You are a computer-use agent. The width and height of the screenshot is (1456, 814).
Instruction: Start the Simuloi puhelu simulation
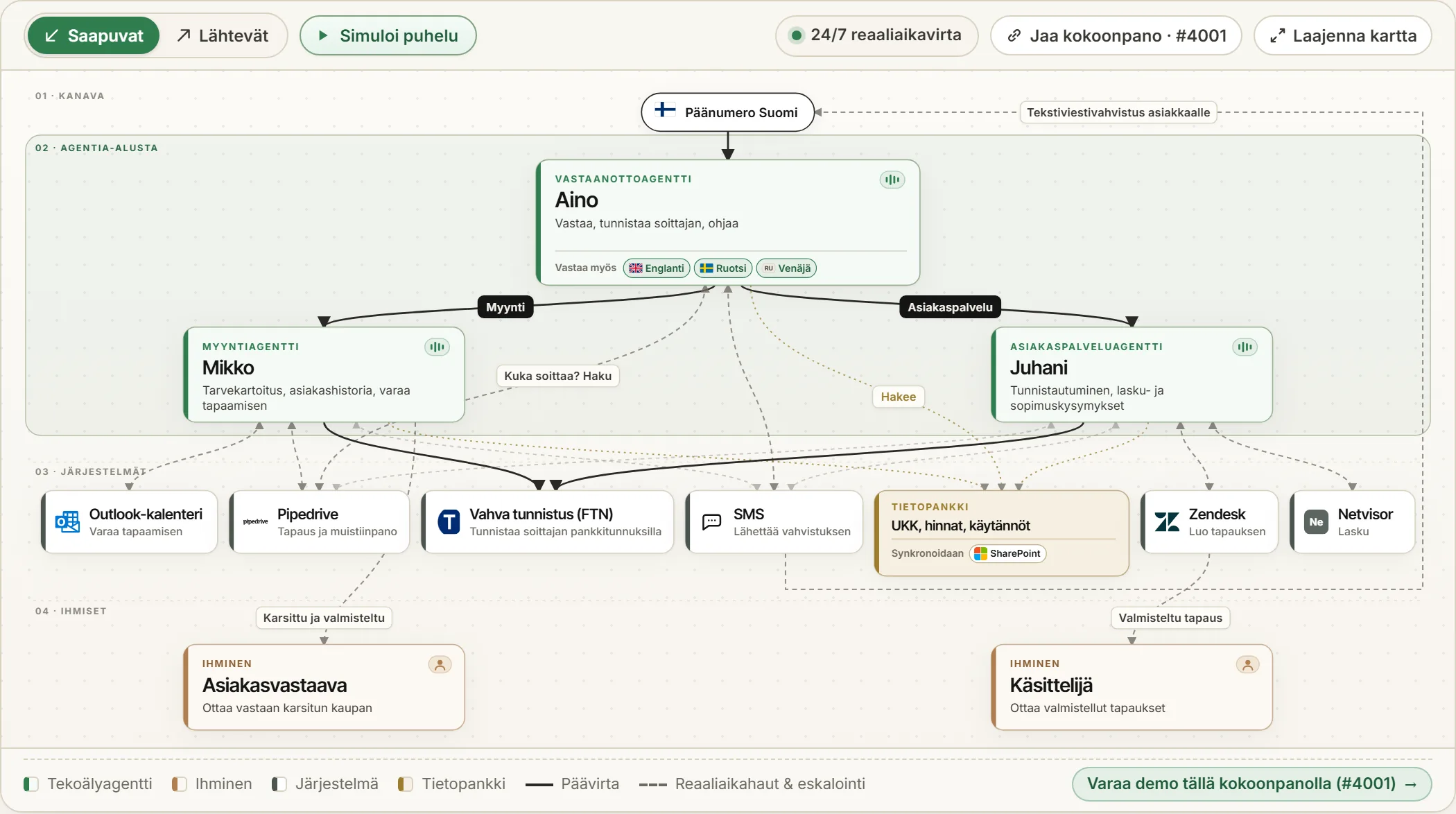point(388,35)
